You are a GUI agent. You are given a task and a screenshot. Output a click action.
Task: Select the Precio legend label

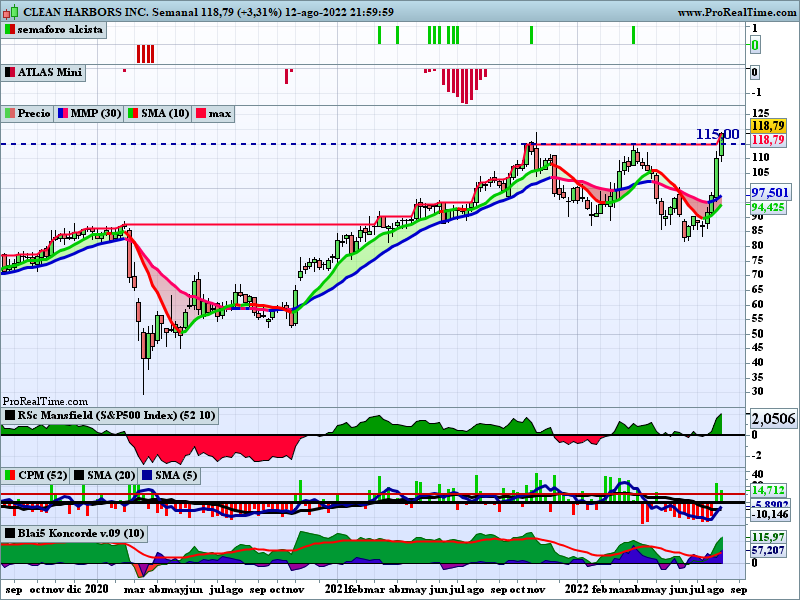click(x=34, y=113)
